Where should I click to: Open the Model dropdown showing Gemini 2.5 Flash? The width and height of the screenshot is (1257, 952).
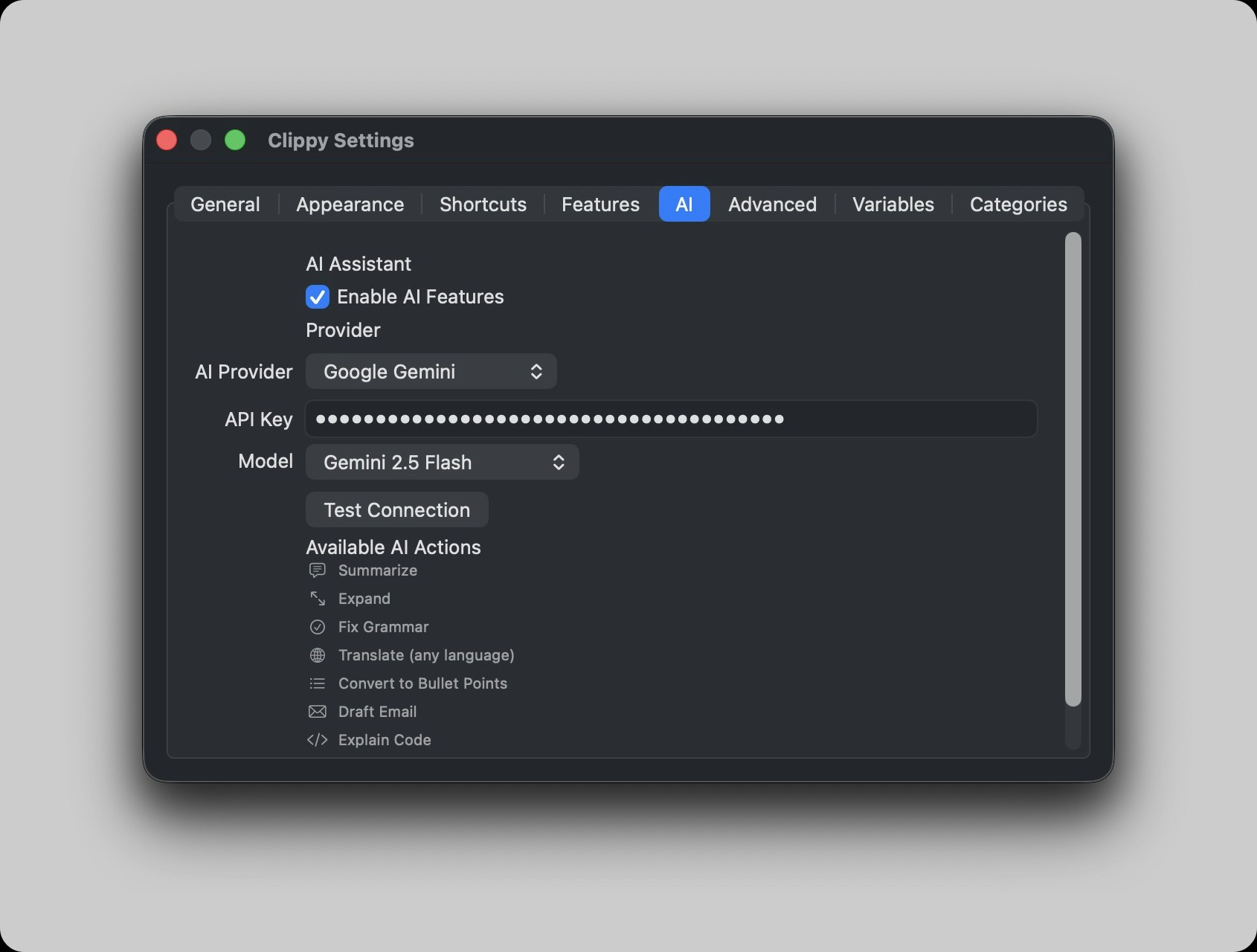pos(442,462)
